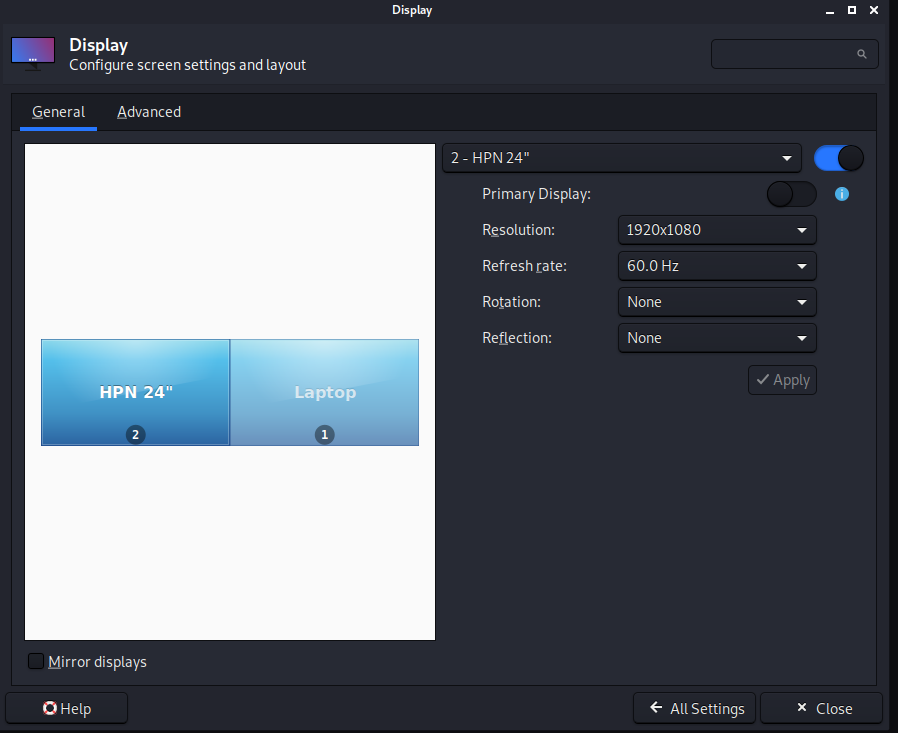Expand the Reflection dropdown
Viewport: 898px width, 733px height.
716,338
